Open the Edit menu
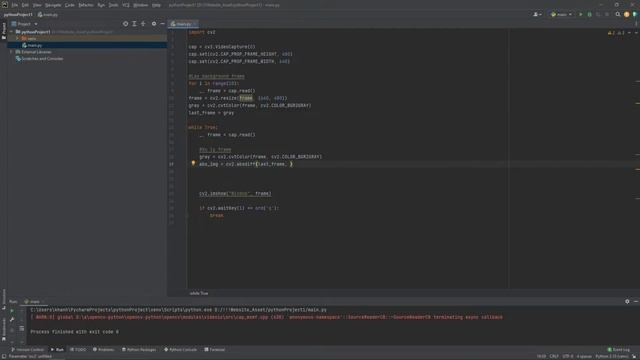 pyautogui.click(x=25, y=5)
